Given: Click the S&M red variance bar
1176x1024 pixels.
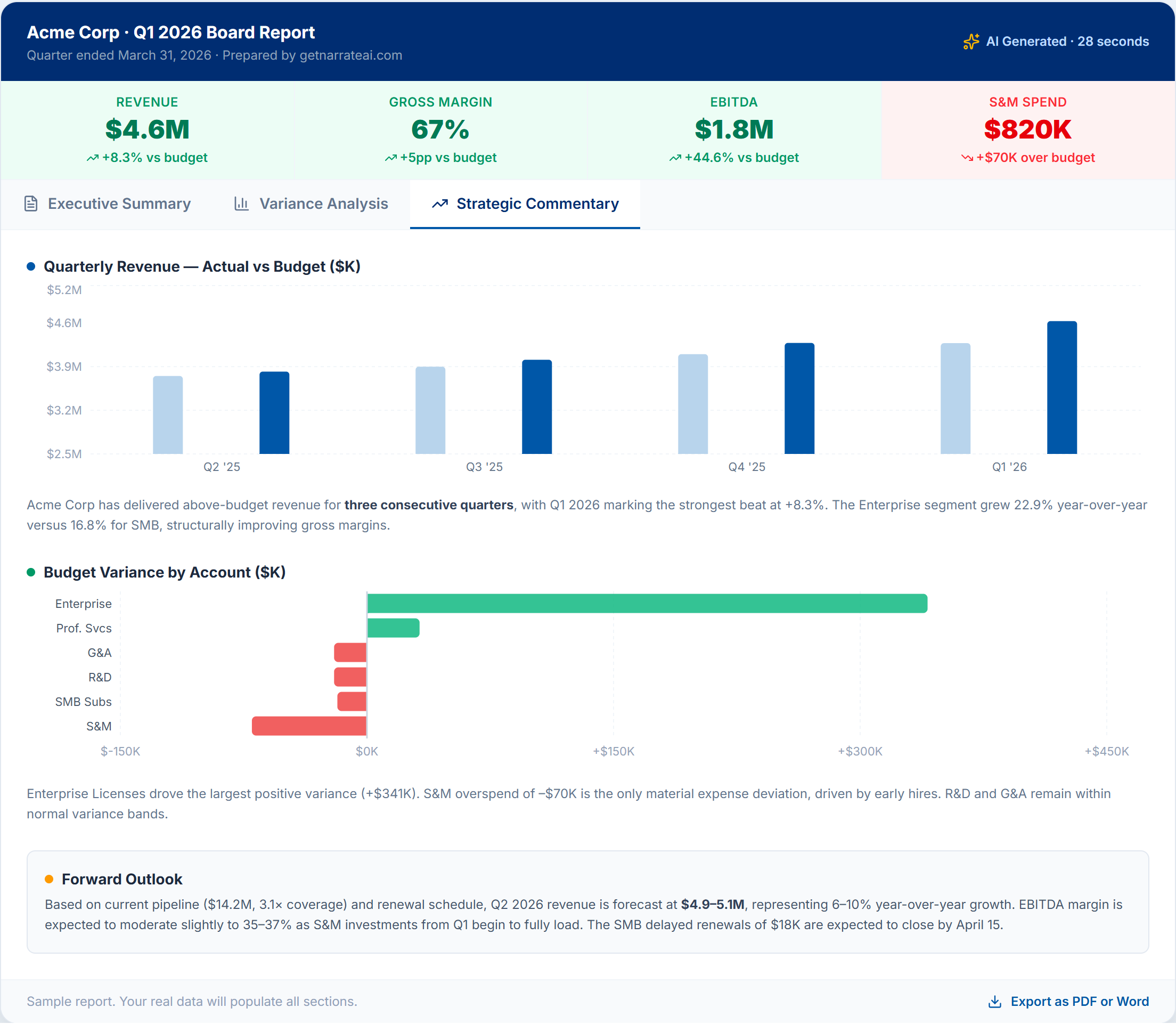Looking at the screenshot, I should click(309, 726).
